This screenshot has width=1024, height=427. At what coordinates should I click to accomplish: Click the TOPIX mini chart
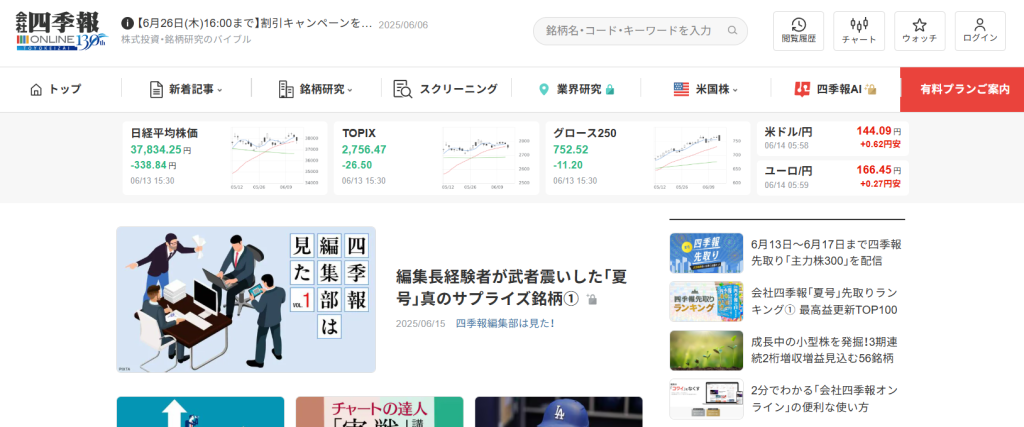click(486, 159)
